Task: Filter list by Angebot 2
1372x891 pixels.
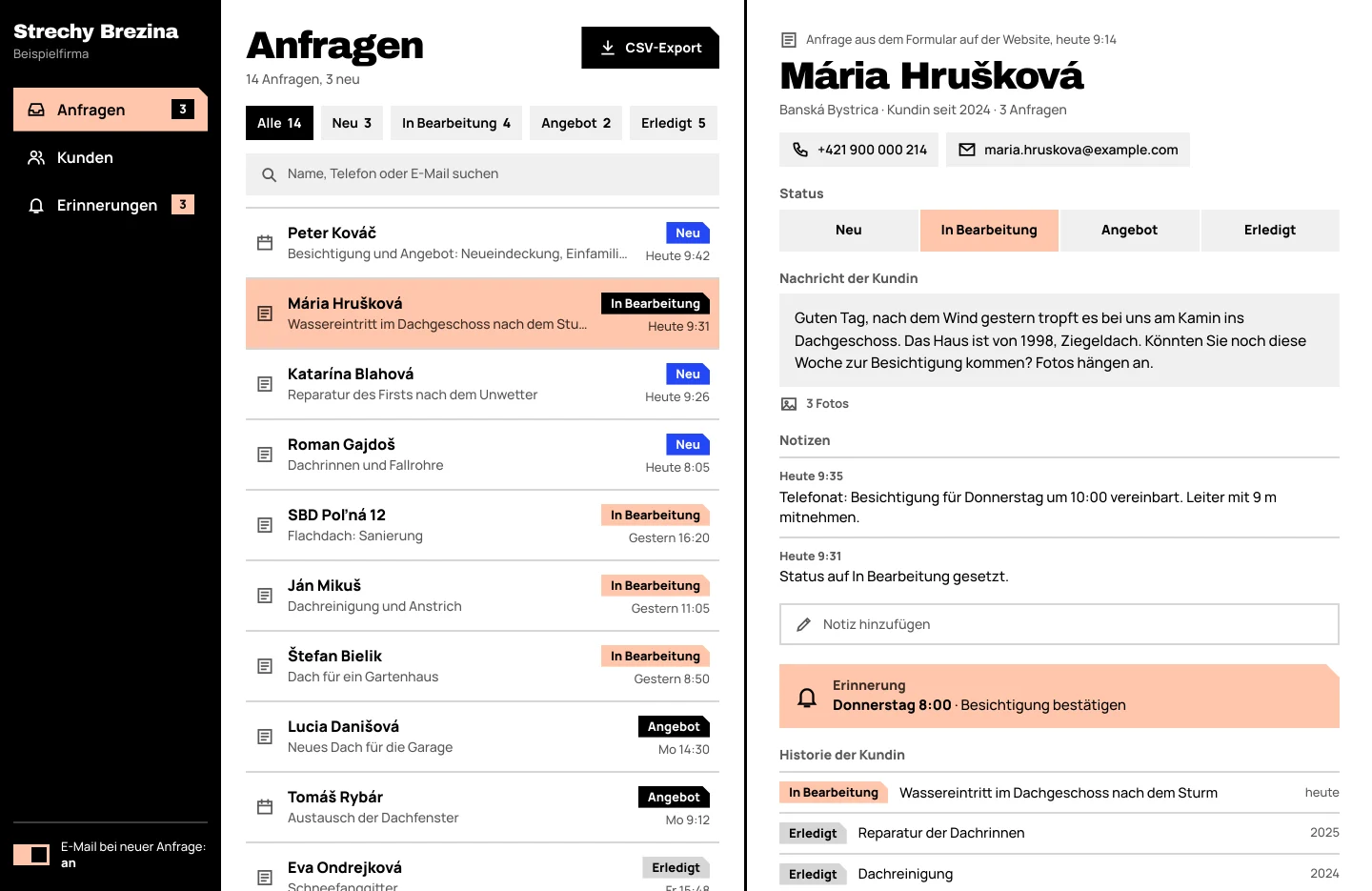Action: click(x=576, y=123)
